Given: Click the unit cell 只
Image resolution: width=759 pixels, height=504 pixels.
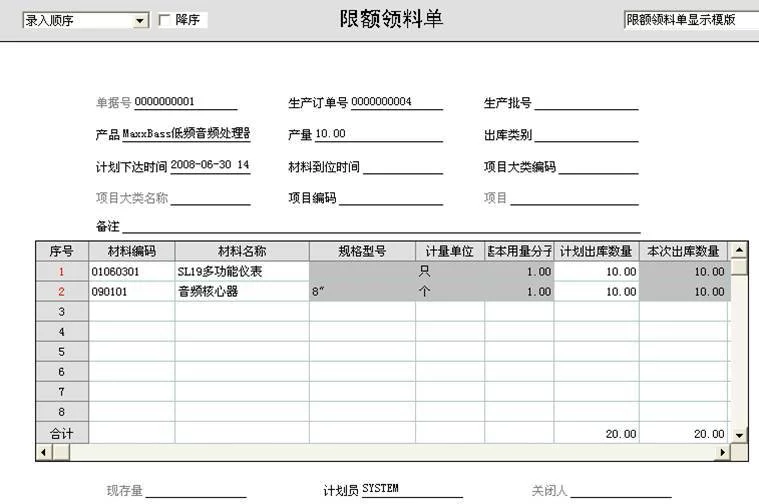Looking at the screenshot, I should [450, 272].
